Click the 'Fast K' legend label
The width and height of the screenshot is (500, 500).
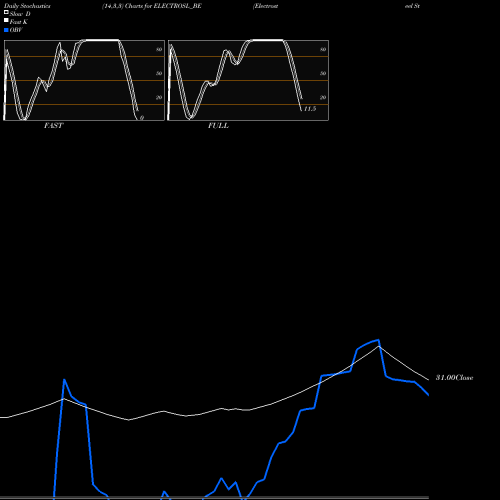[19, 22]
